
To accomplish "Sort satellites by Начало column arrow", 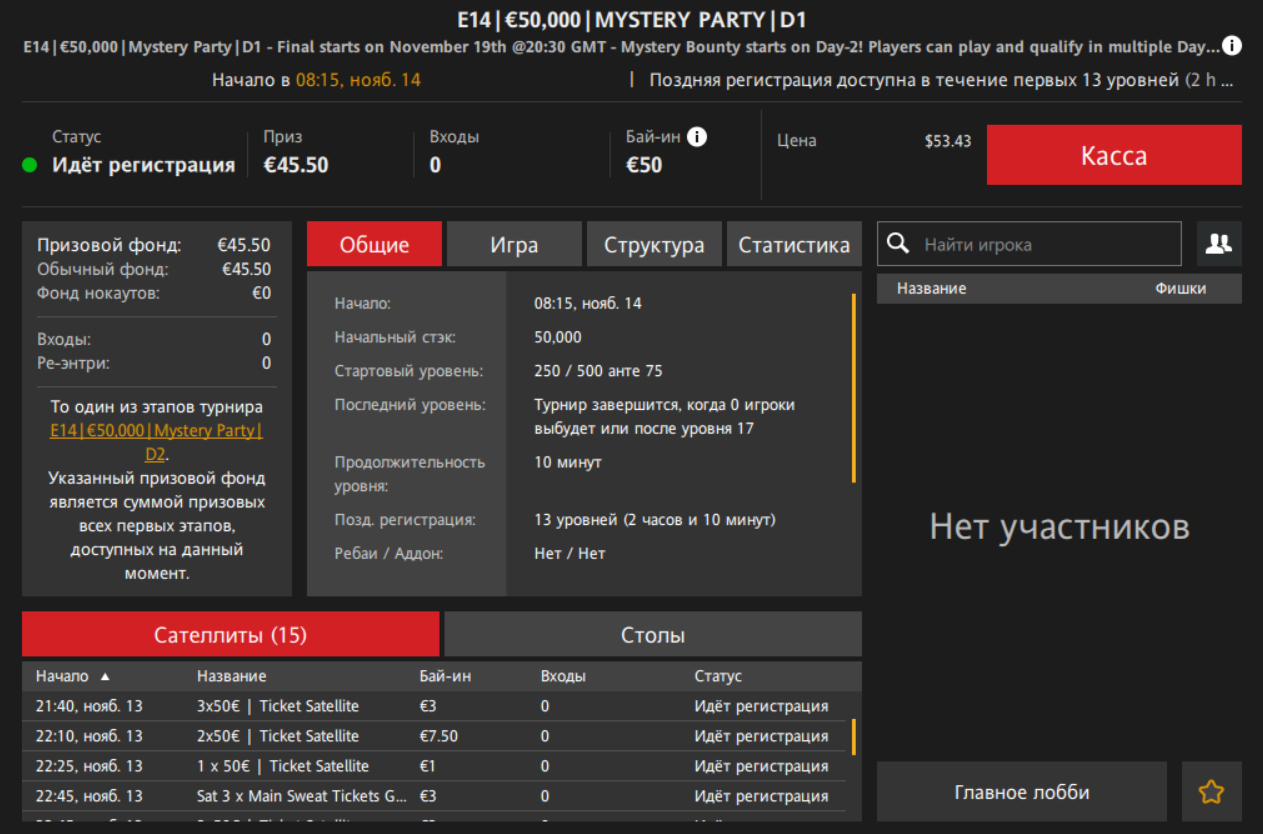I will click(105, 677).
